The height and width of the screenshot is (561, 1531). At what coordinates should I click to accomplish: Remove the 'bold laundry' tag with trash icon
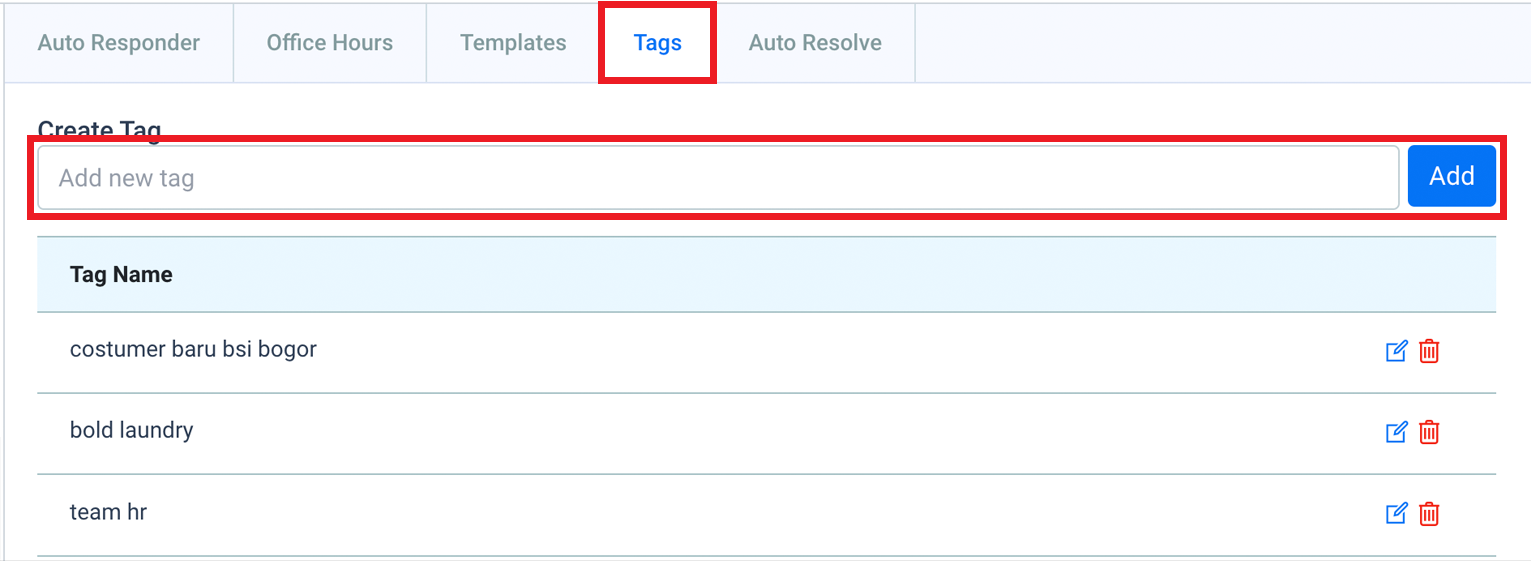click(x=1430, y=432)
